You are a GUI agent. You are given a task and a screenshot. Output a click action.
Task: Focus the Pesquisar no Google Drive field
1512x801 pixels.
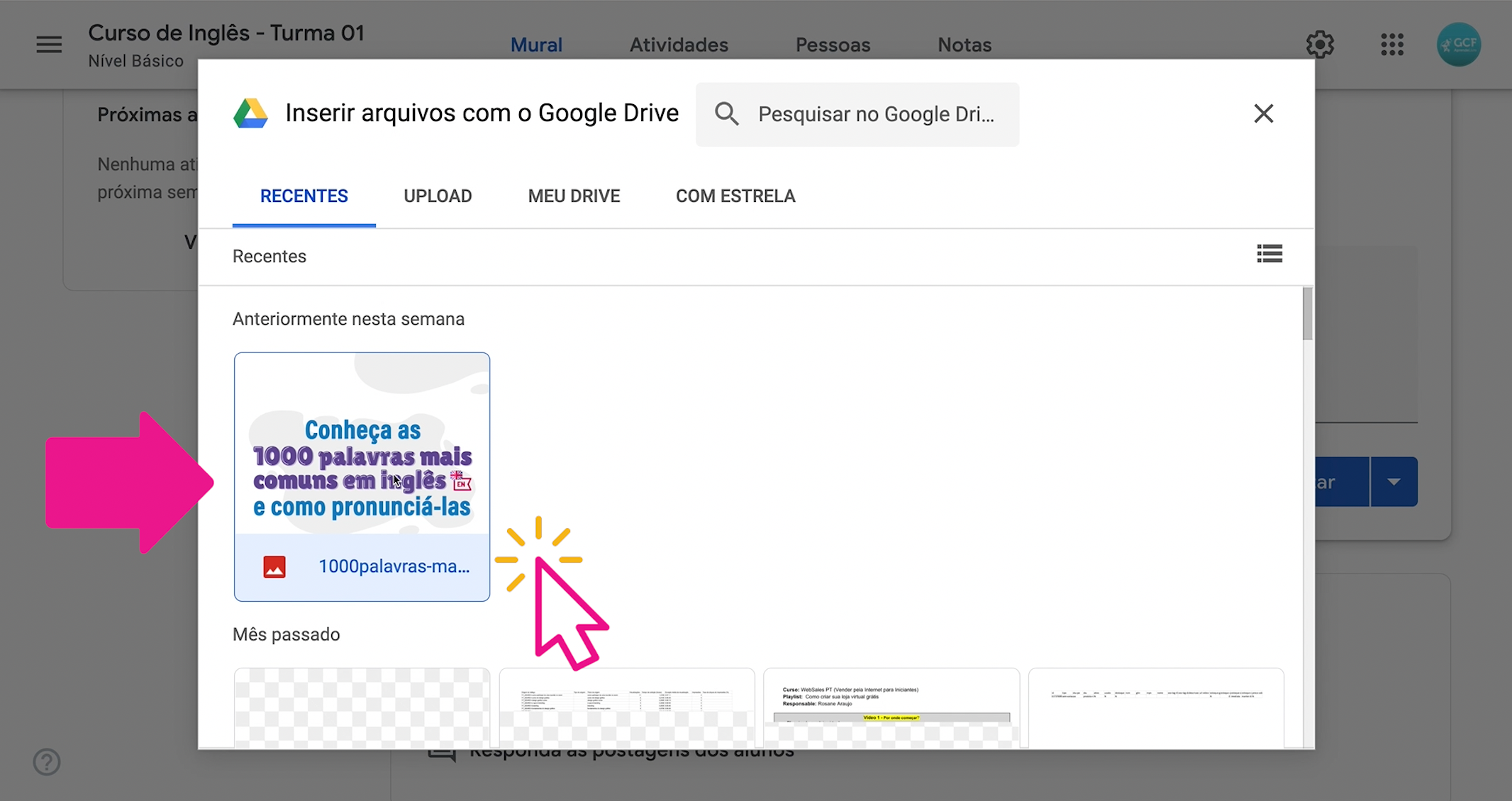857,114
